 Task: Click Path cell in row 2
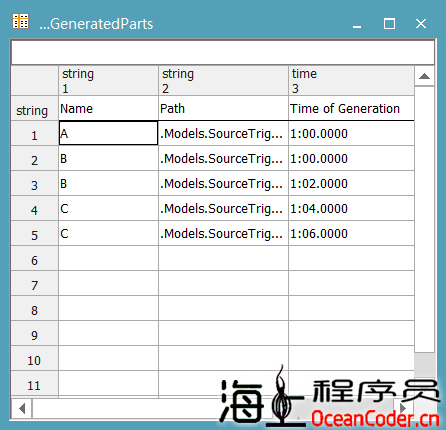point(223,159)
